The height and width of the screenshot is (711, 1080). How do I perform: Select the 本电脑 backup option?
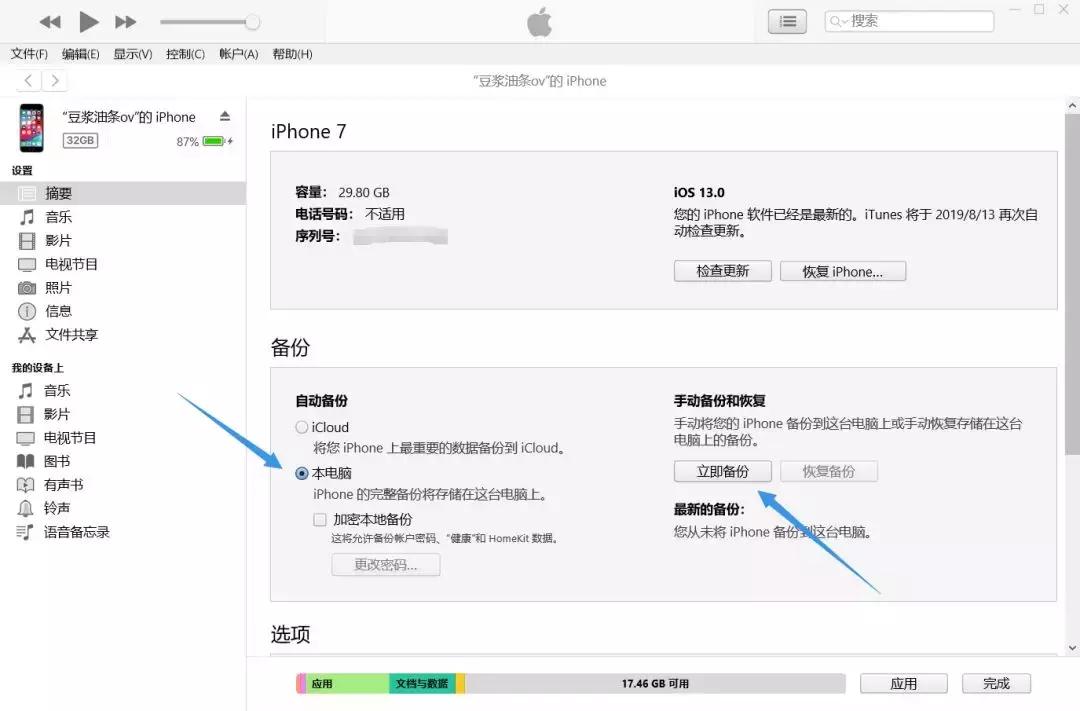pyautogui.click(x=302, y=472)
